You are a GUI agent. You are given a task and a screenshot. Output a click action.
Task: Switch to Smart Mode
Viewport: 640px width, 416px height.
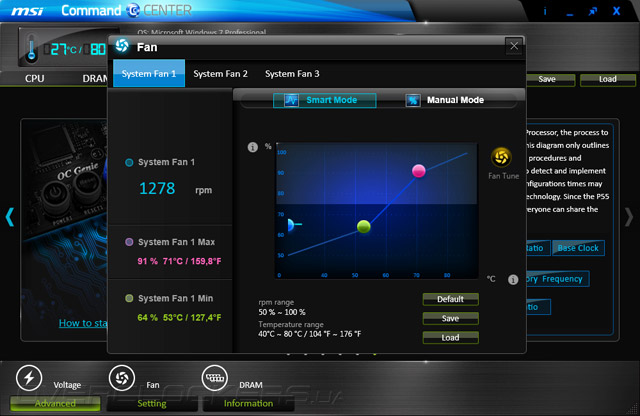[324, 100]
